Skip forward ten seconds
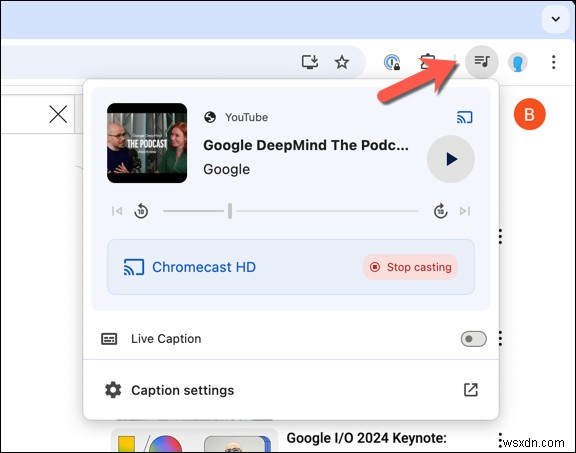Screen dimensions: 576x453 440,211
